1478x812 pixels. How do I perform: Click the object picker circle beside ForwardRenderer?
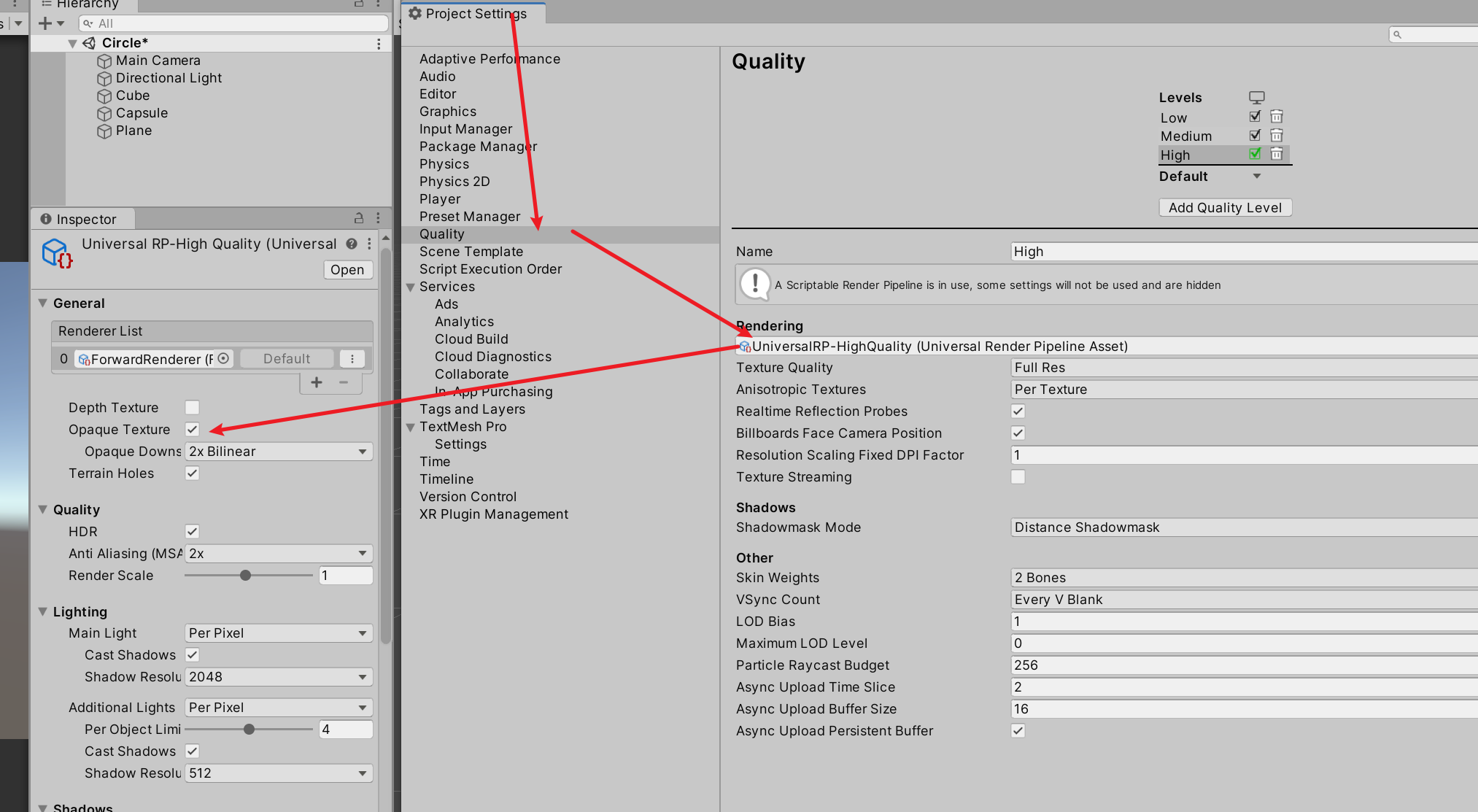tap(223, 358)
